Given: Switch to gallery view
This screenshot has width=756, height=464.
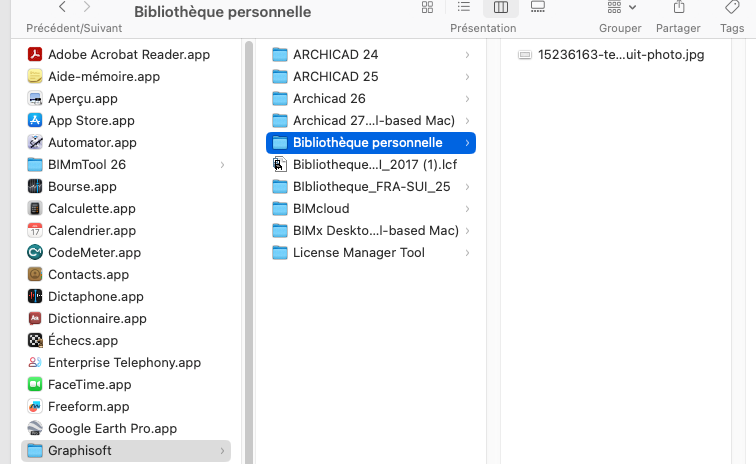Looking at the screenshot, I should click(x=538, y=7).
